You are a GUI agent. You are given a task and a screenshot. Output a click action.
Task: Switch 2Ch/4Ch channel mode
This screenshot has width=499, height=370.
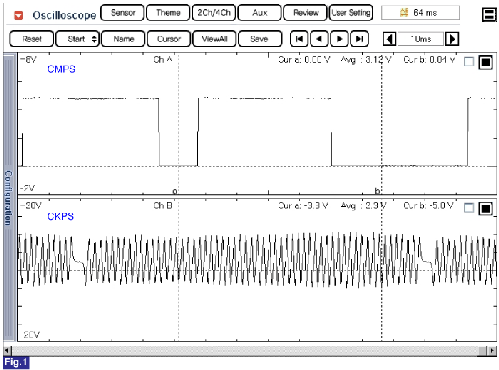point(214,13)
